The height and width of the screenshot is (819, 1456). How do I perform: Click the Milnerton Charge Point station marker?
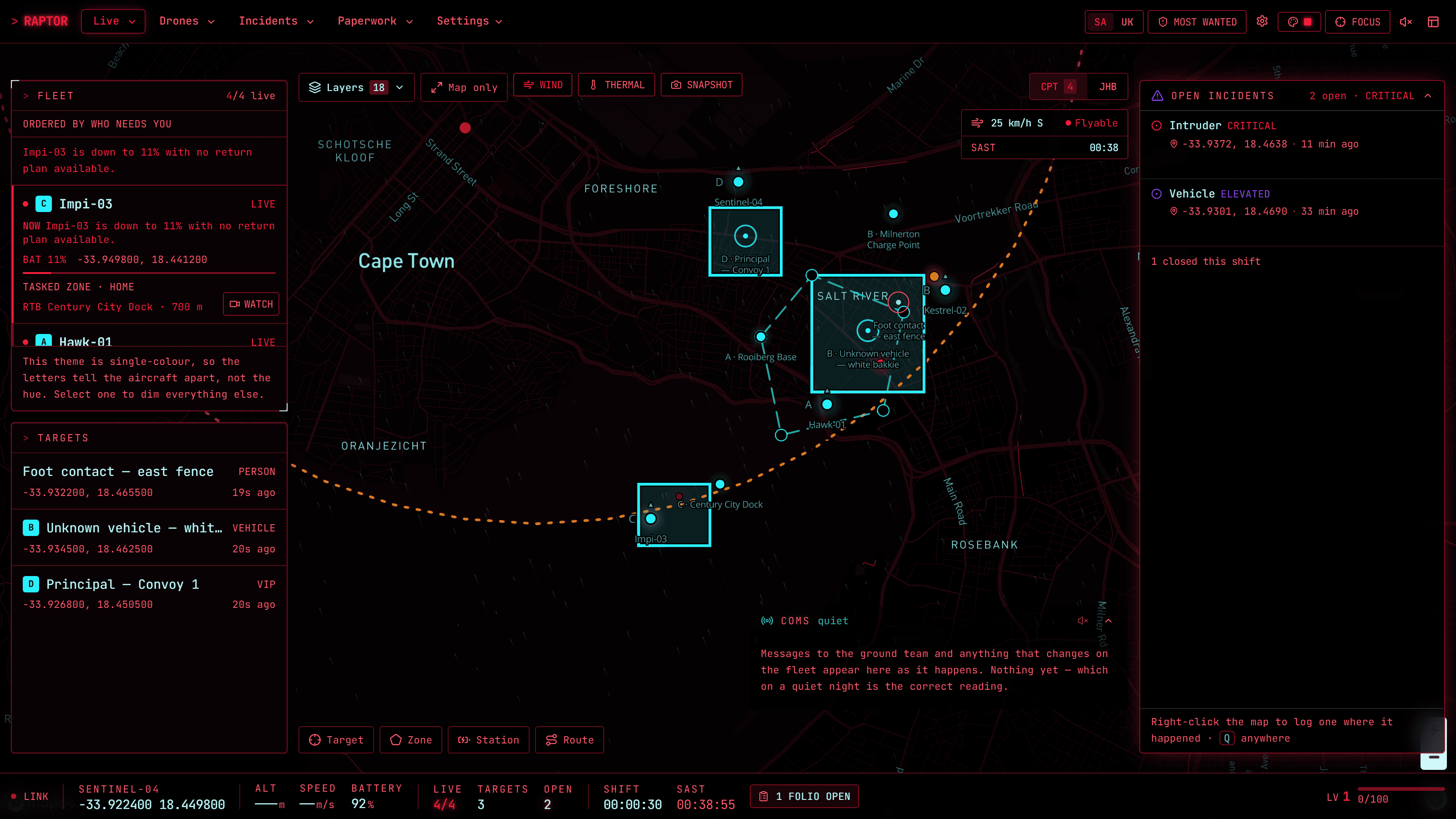coord(893,214)
